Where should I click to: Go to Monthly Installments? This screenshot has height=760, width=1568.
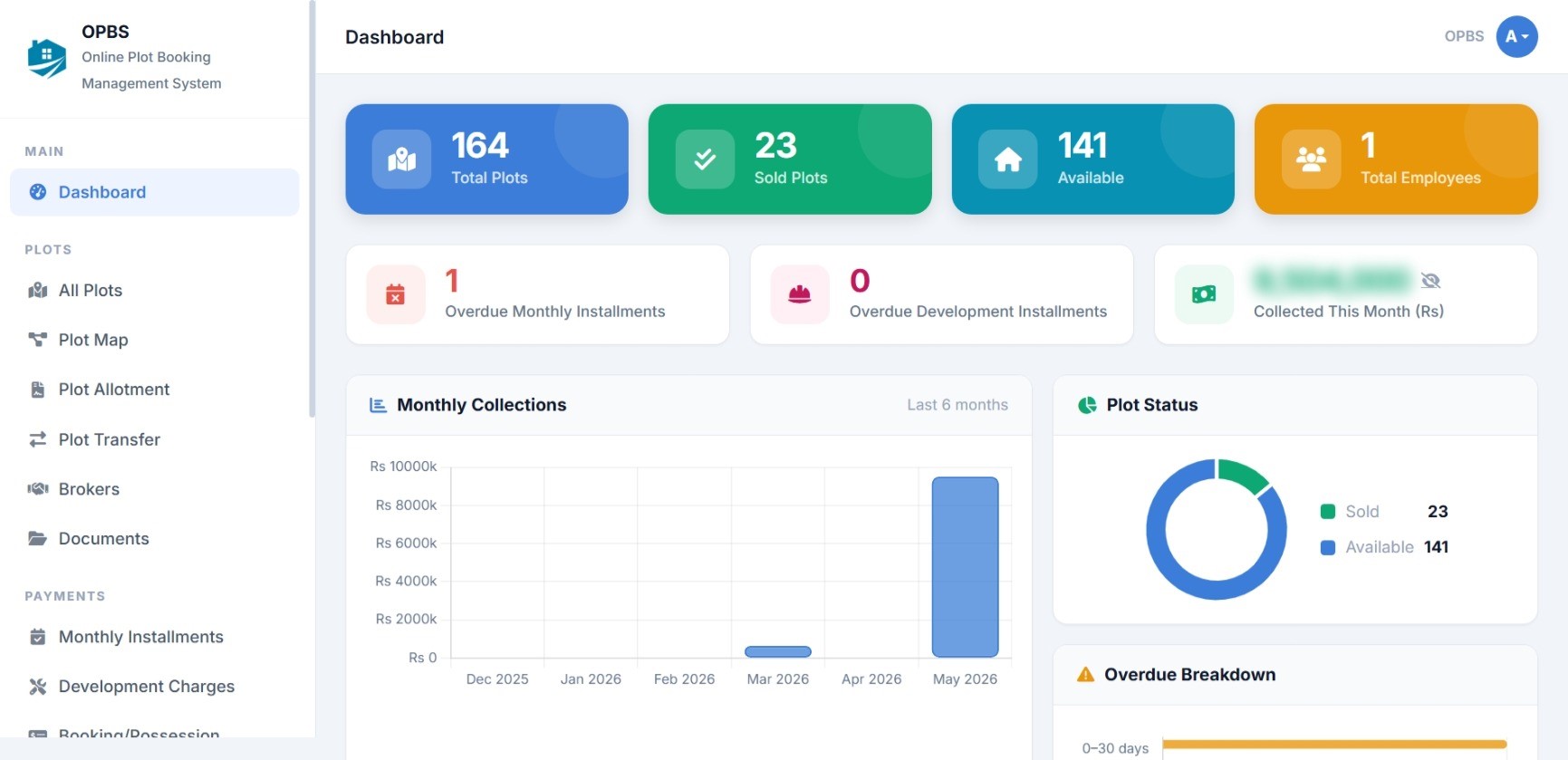click(x=154, y=637)
